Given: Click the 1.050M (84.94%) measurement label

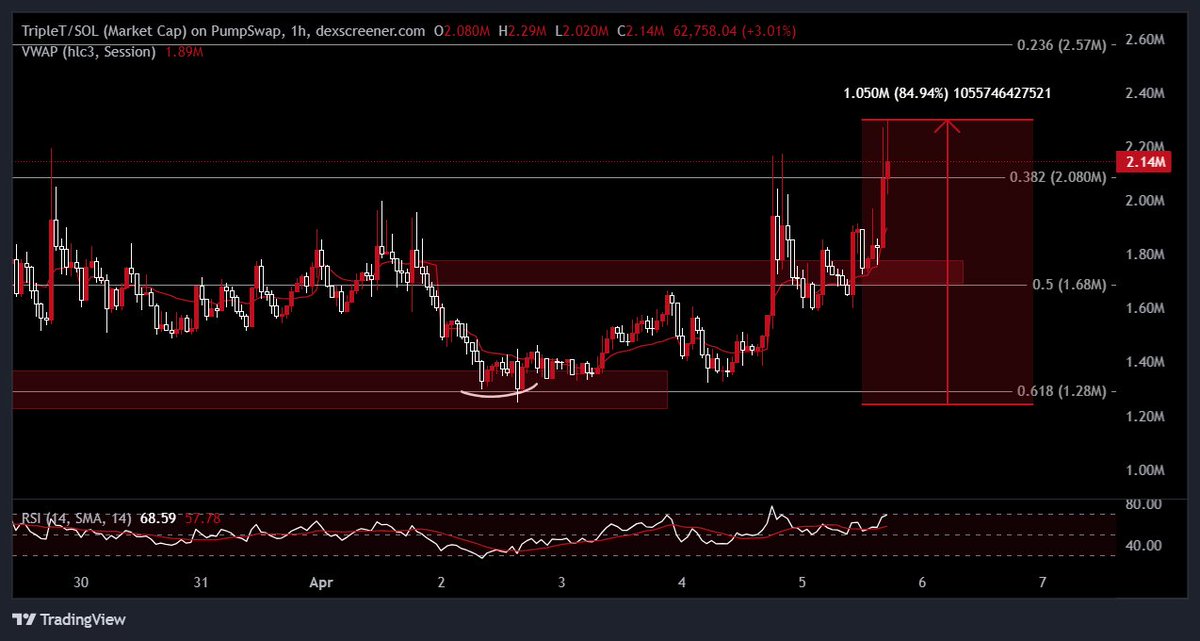Looking at the screenshot, I should (946, 93).
